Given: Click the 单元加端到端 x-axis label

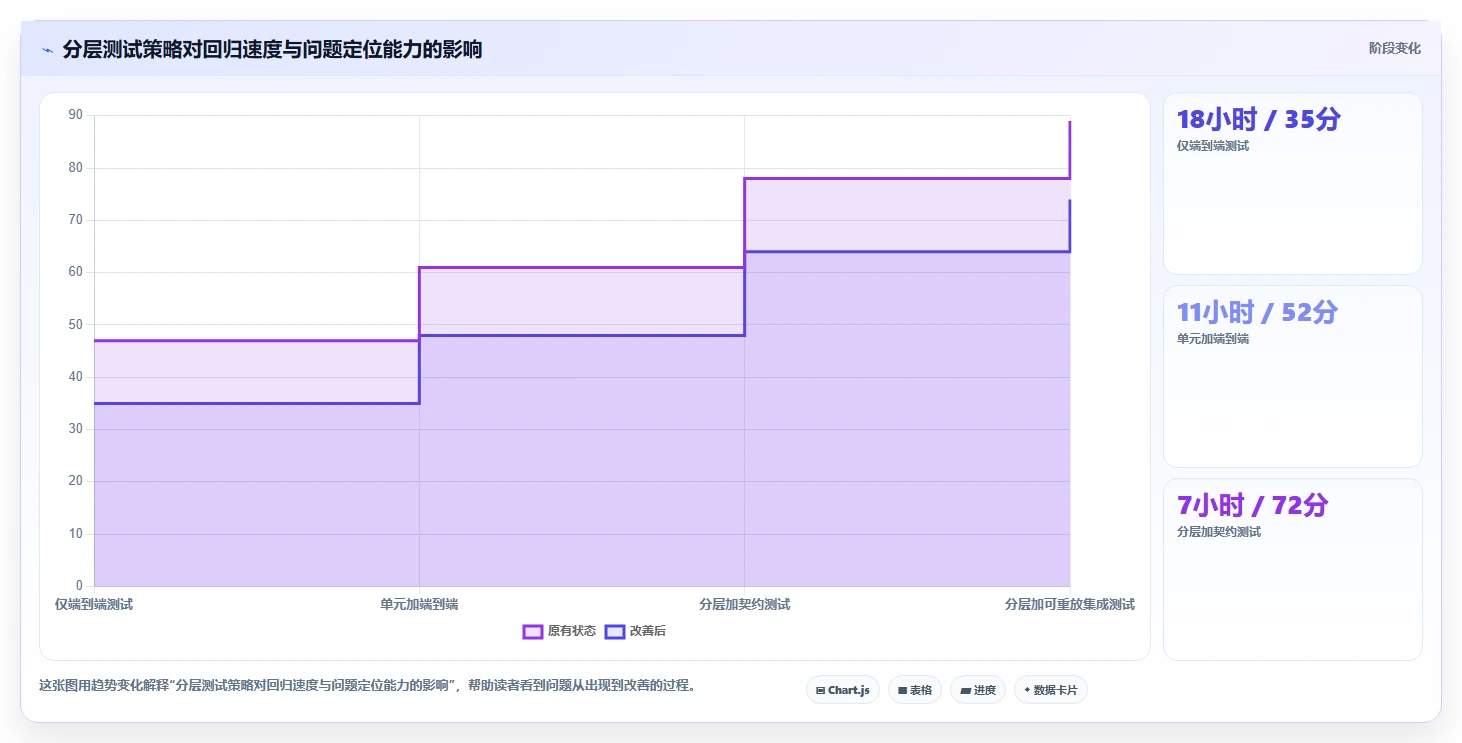Looking at the screenshot, I should tap(419, 604).
